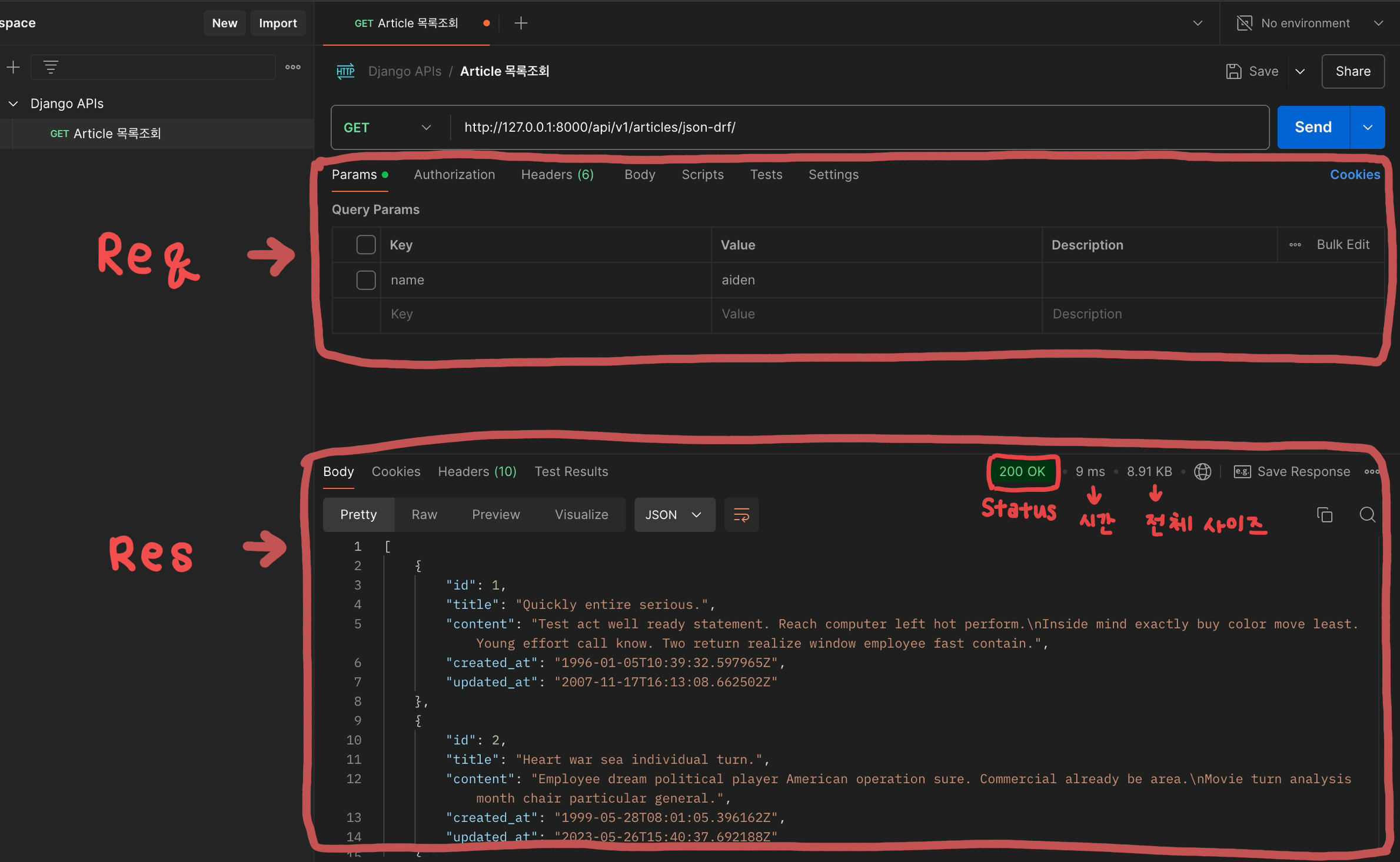The width and height of the screenshot is (1400, 862).
Task: Click the Save disk icon
Action: coord(1233,71)
